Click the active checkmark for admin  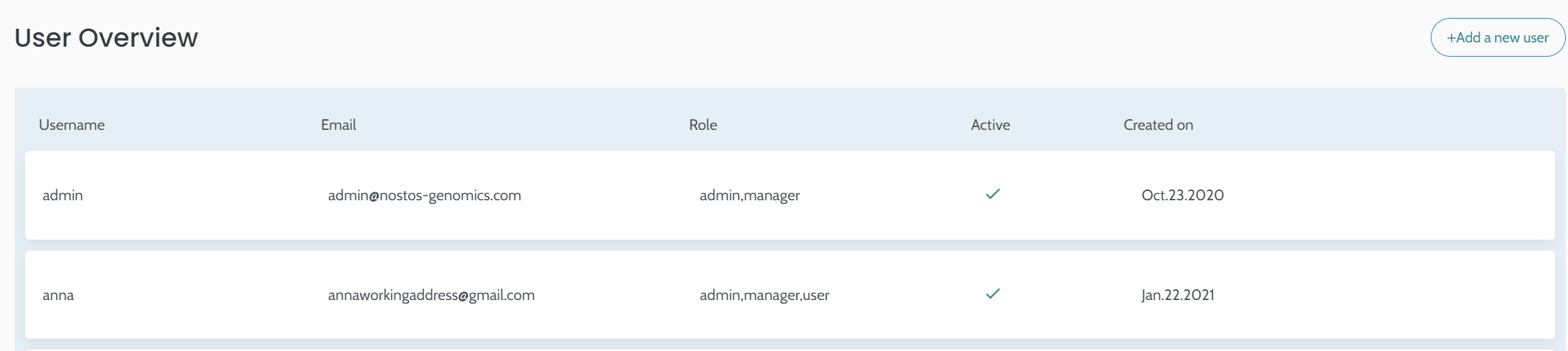993,195
